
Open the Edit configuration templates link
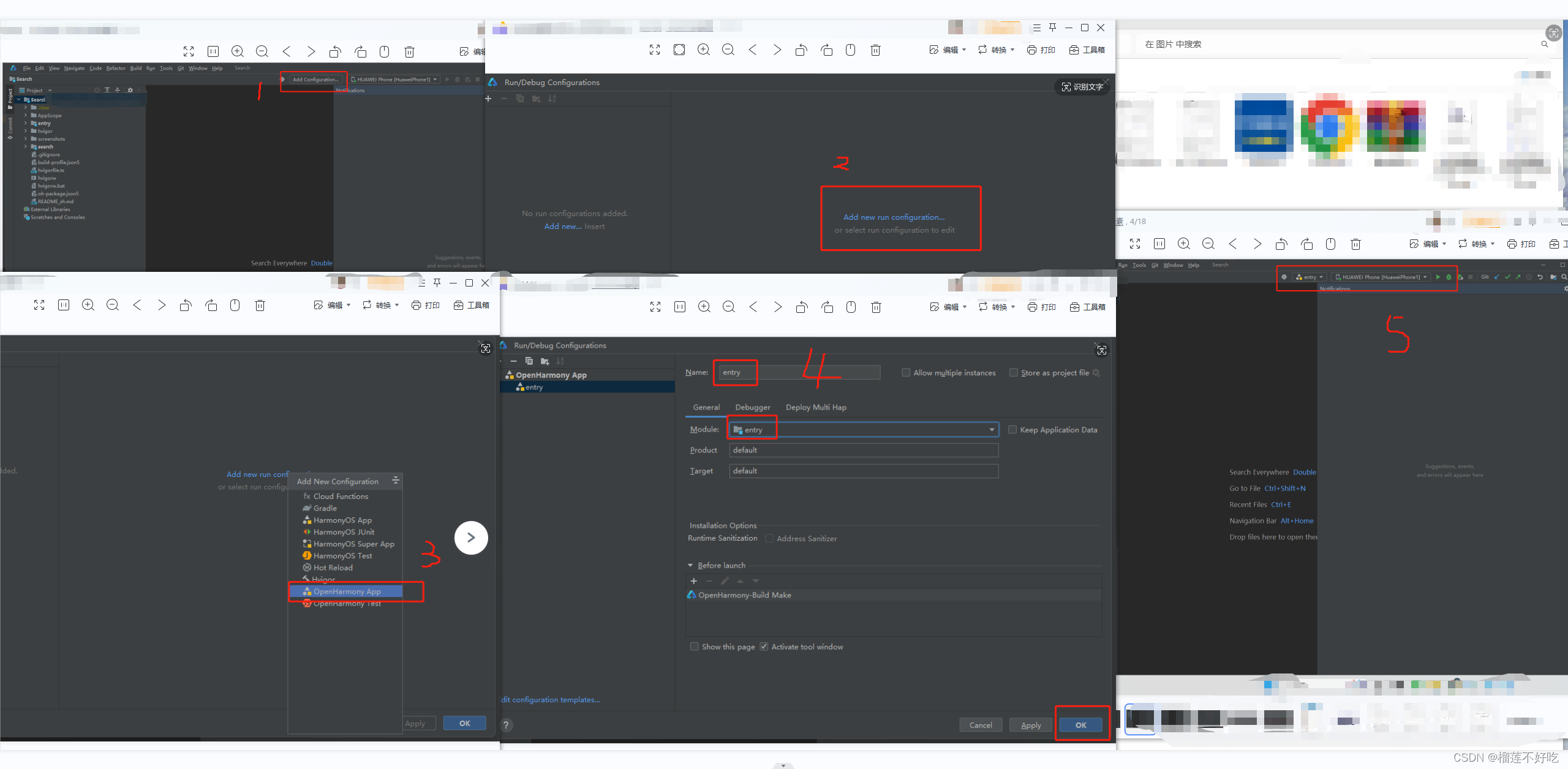[550, 700]
